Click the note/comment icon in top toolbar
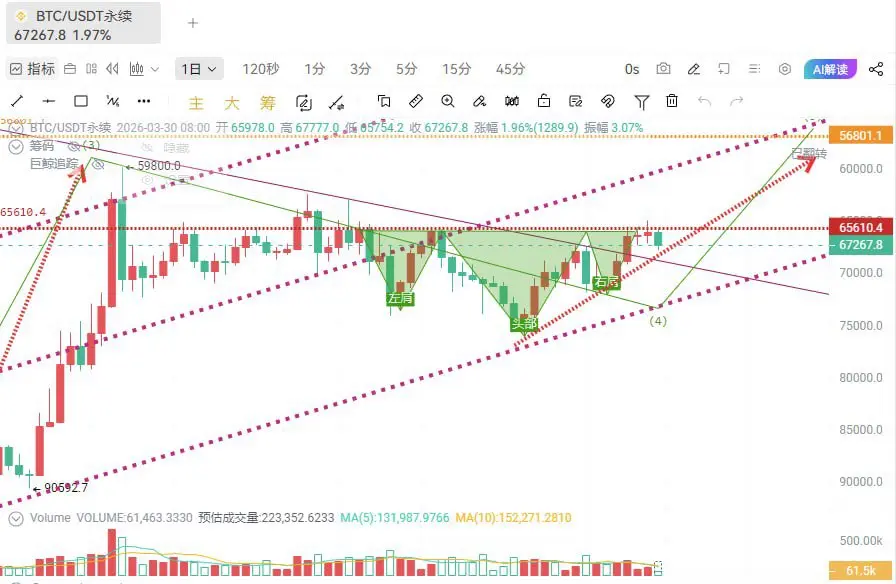896x584 pixels. (x=724, y=69)
